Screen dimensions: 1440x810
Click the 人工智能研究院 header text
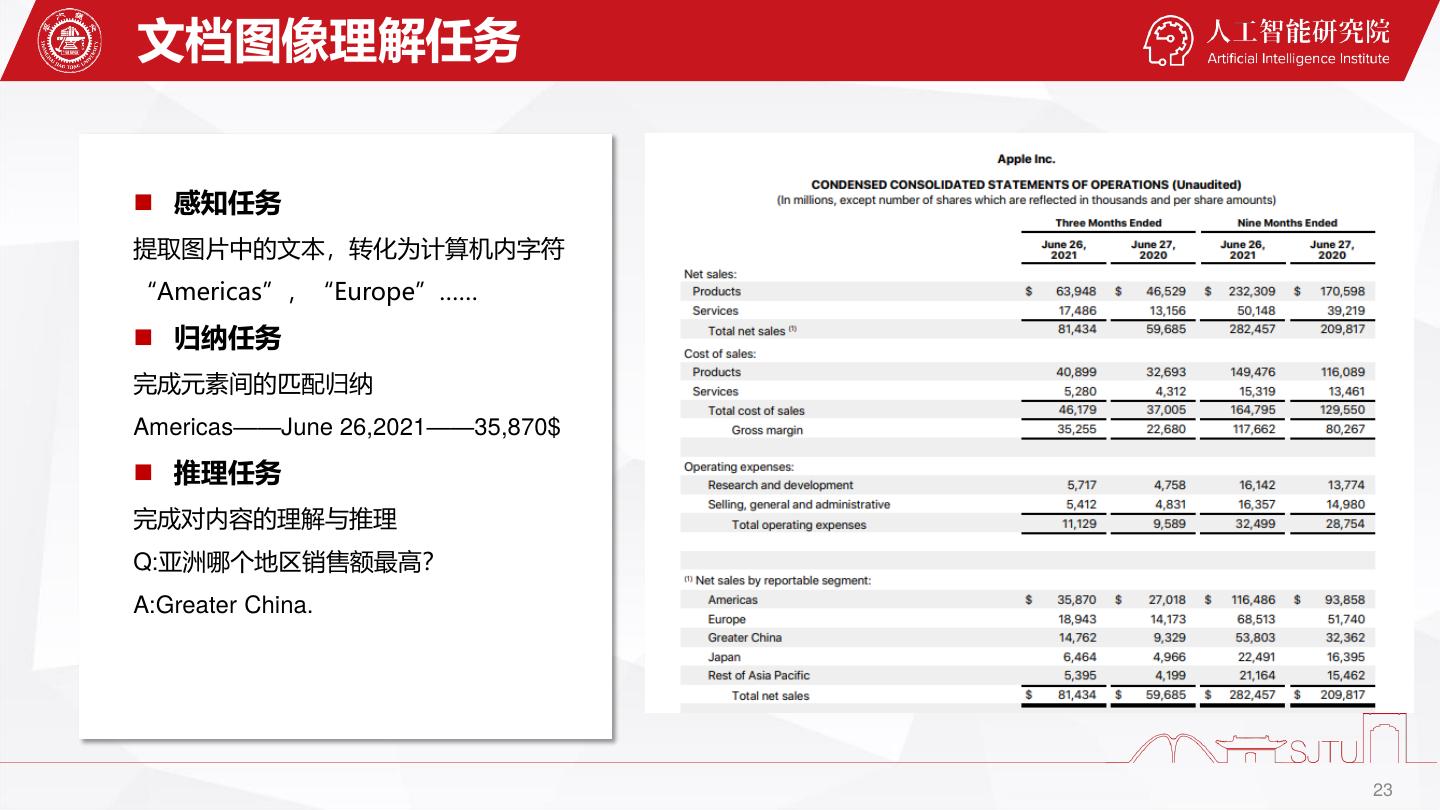point(1298,31)
